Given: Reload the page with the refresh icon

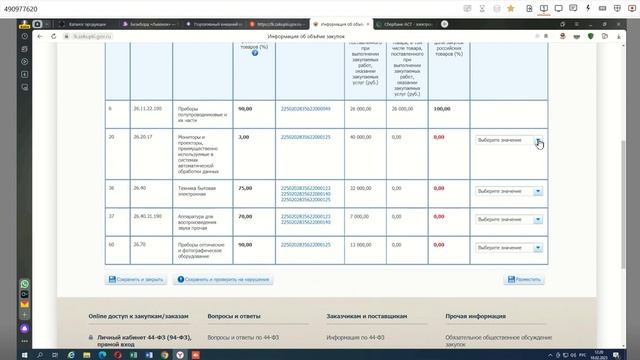Looking at the screenshot, I should click(53, 36).
